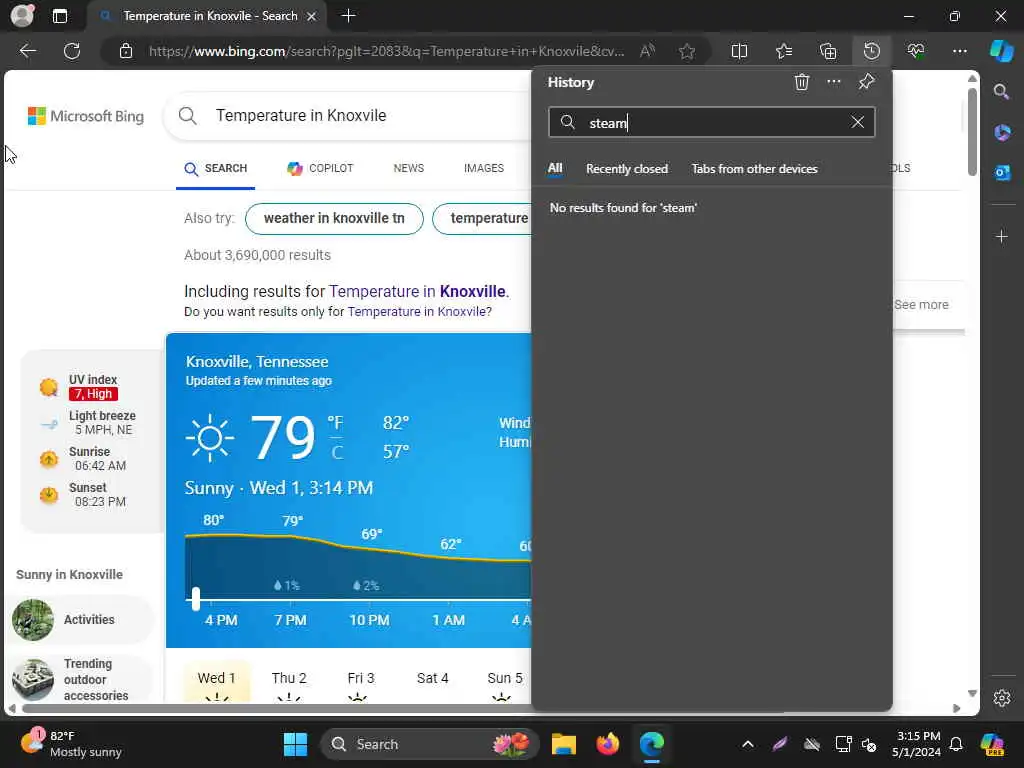The height and width of the screenshot is (768, 1024).
Task: Open the Read aloud icon in address bar
Action: tap(647, 51)
